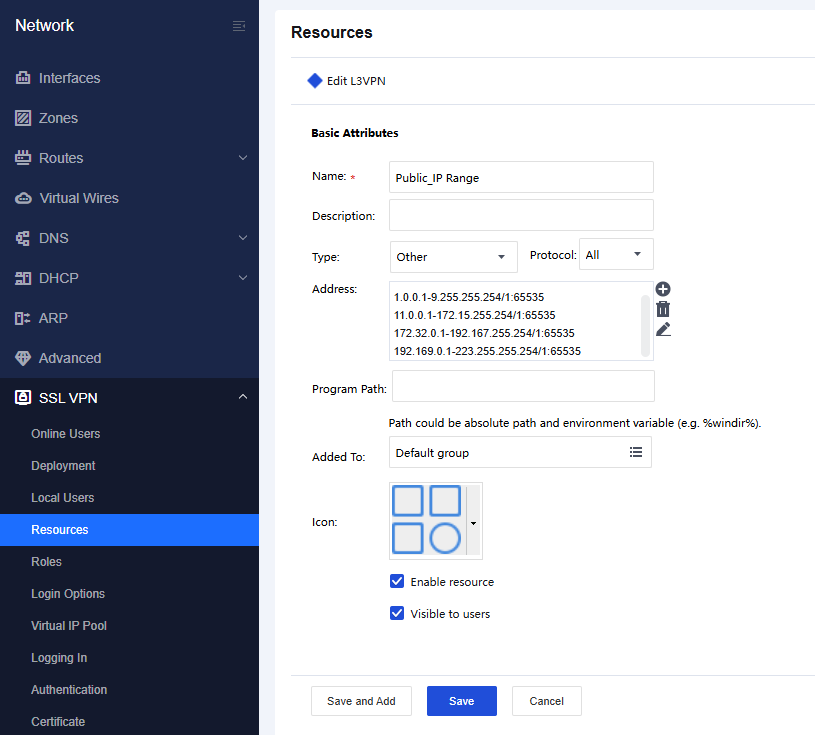Image resolution: width=815 pixels, height=735 pixels.
Task: Click the Save and Add button
Action: tap(361, 701)
